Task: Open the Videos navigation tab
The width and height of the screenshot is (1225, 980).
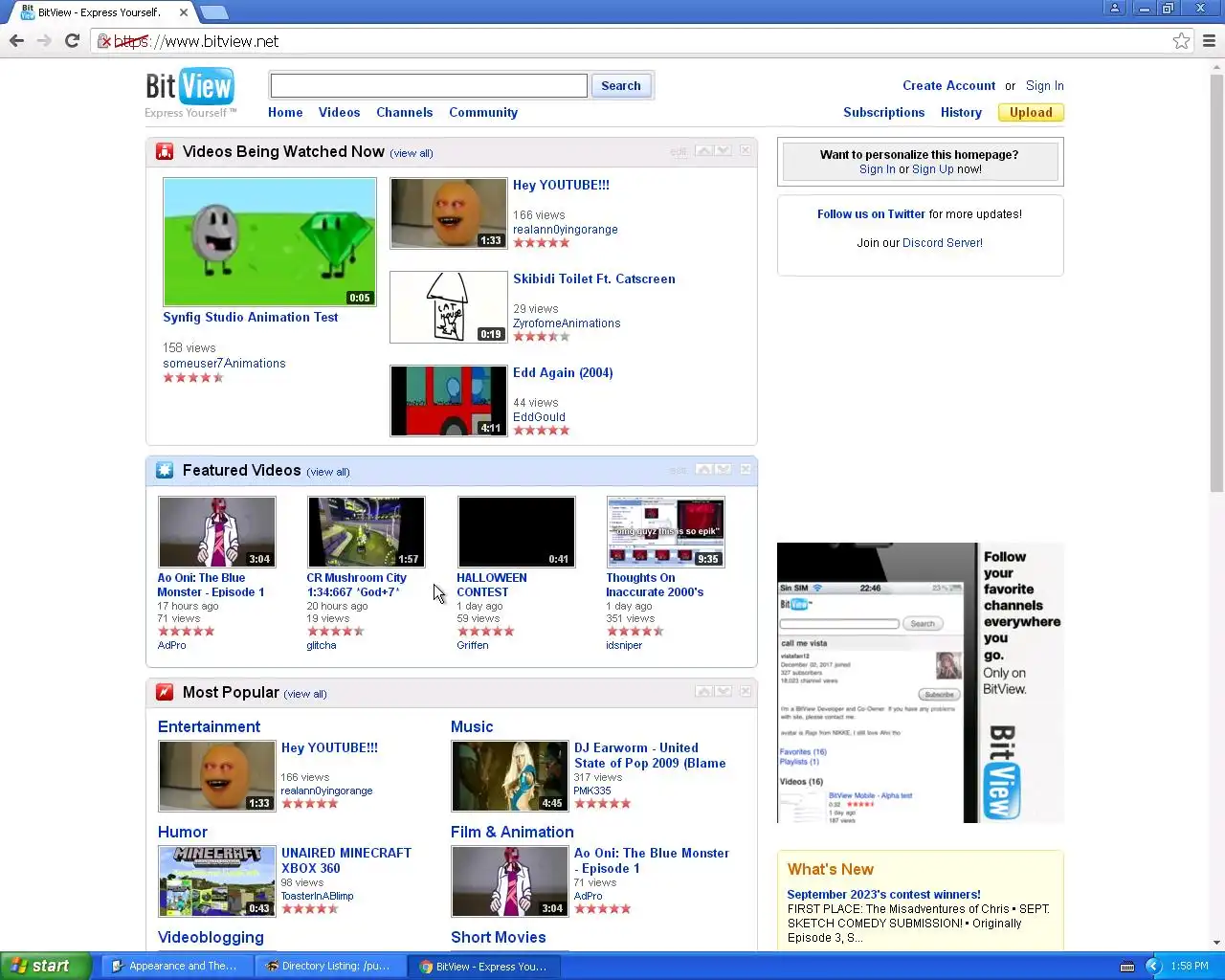Action: pos(339,112)
